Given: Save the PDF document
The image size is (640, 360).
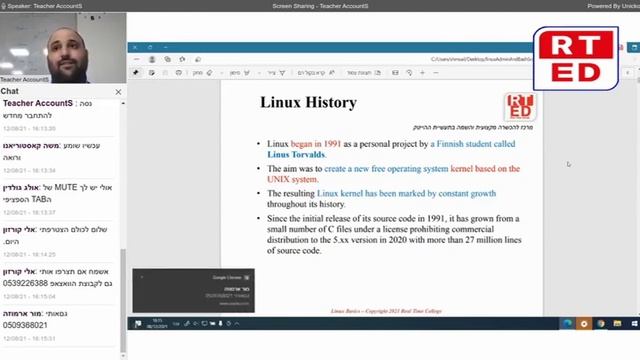Looking at the screenshot, I should (151, 73).
